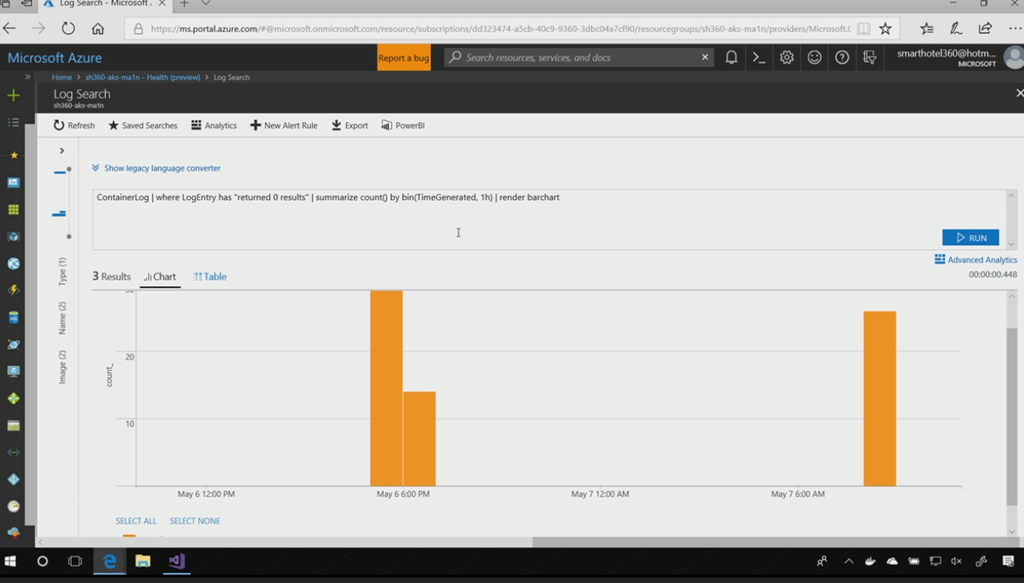
Task: Click Report a bug button
Action: tap(404, 58)
